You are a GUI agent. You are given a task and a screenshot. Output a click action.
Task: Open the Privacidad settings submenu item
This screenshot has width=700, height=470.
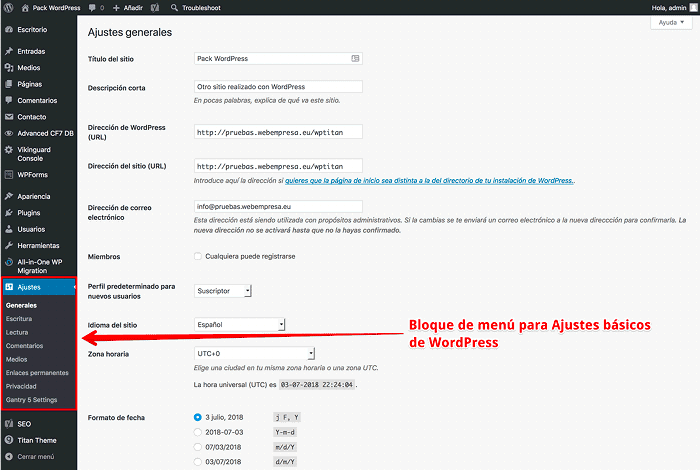(21, 386)
